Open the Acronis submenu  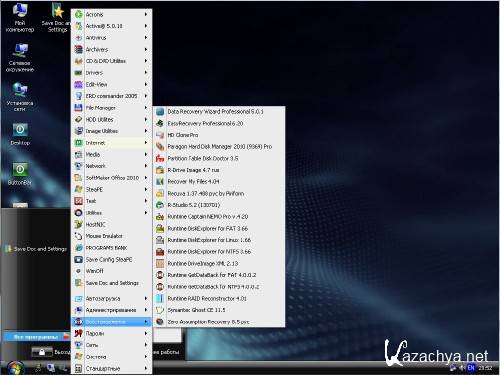[111, 14]
